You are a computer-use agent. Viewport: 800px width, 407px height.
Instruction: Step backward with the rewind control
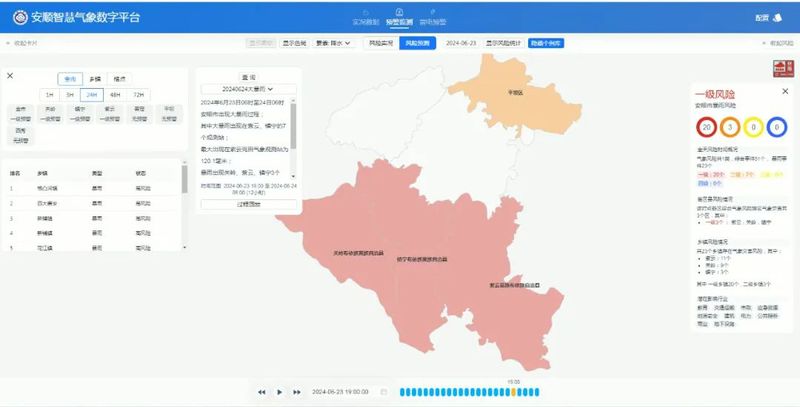[x=262, y=392]
